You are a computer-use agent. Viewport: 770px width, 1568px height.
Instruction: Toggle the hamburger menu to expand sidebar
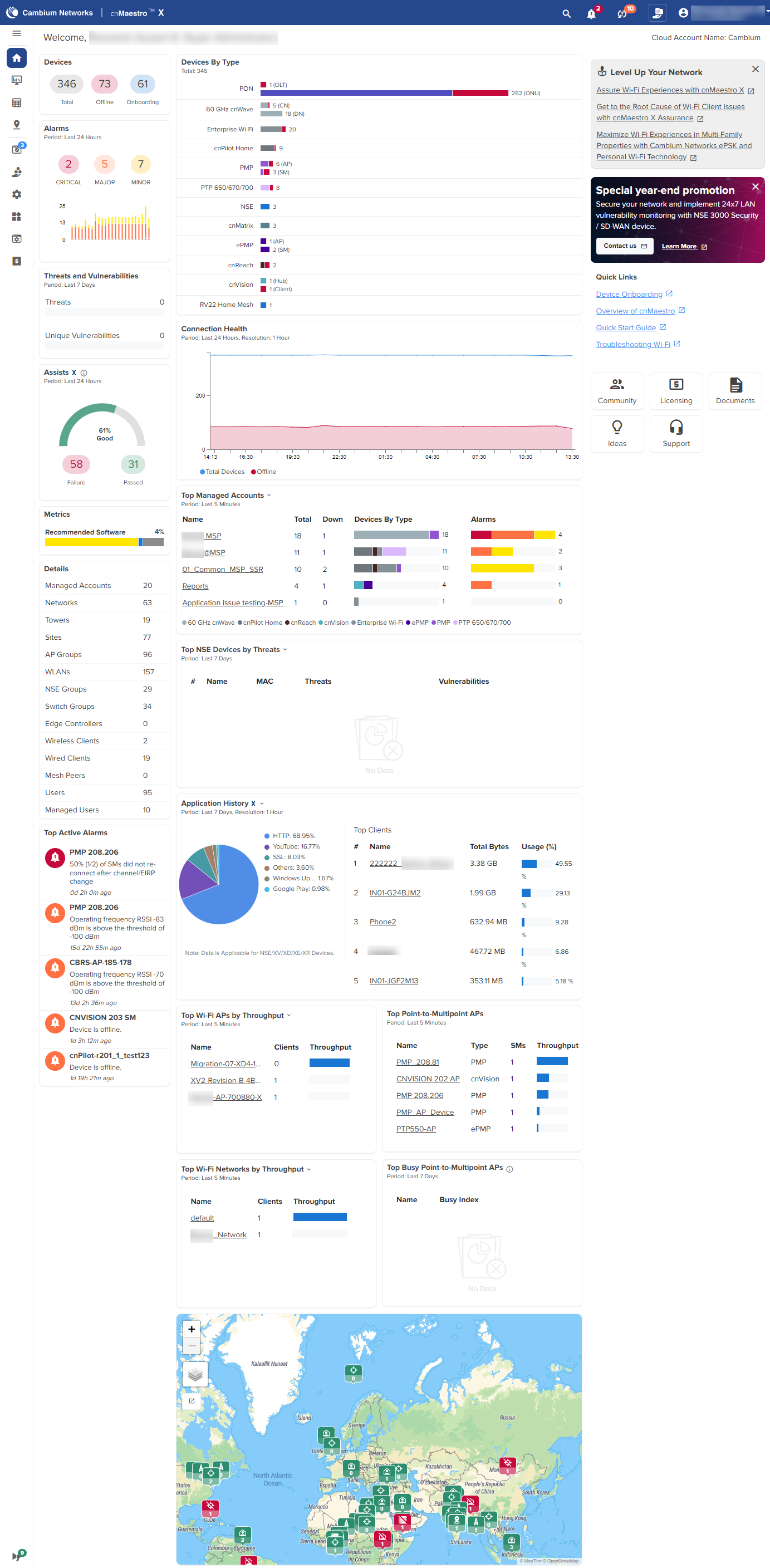point(17,33)
